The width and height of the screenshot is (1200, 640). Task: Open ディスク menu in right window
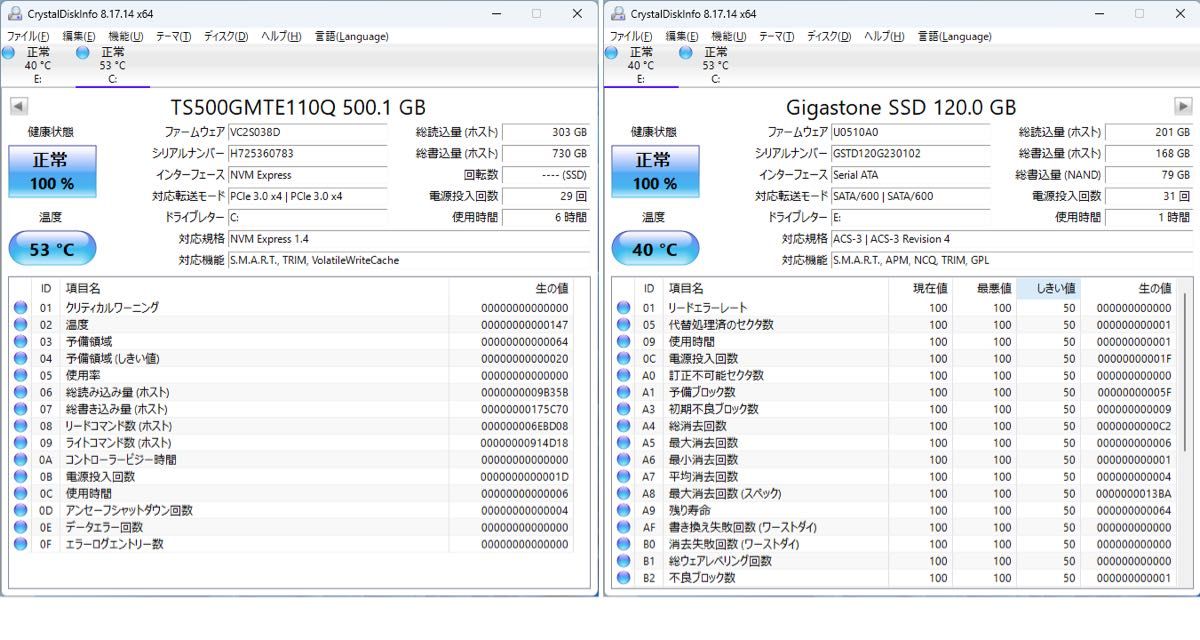click(829, 36)
